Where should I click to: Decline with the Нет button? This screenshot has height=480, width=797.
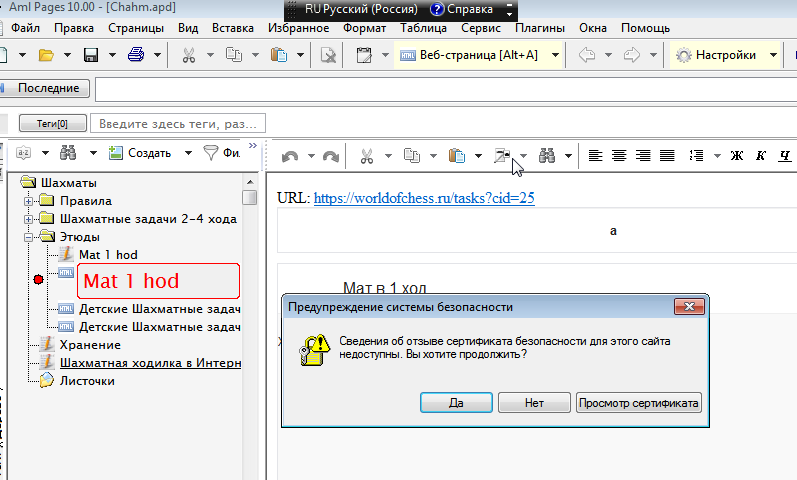(x=534, y=403)
